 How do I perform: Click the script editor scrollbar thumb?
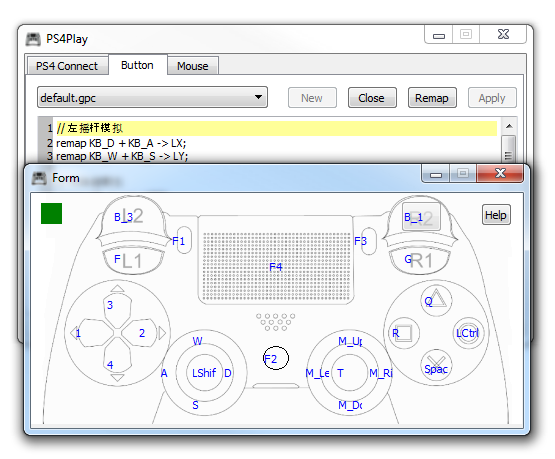pos(509,148)
